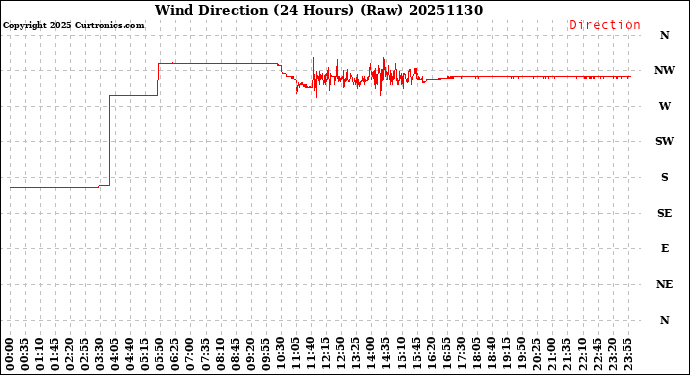This screenshot has height=375, width=690.
Task: Click the 09:55 time axis label
Action: pyautogui.click(x=265, y=354)
